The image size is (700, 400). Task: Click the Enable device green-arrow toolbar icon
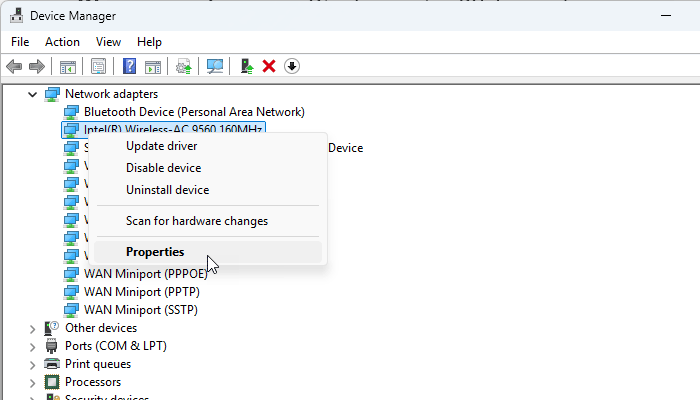pos(246,67)
